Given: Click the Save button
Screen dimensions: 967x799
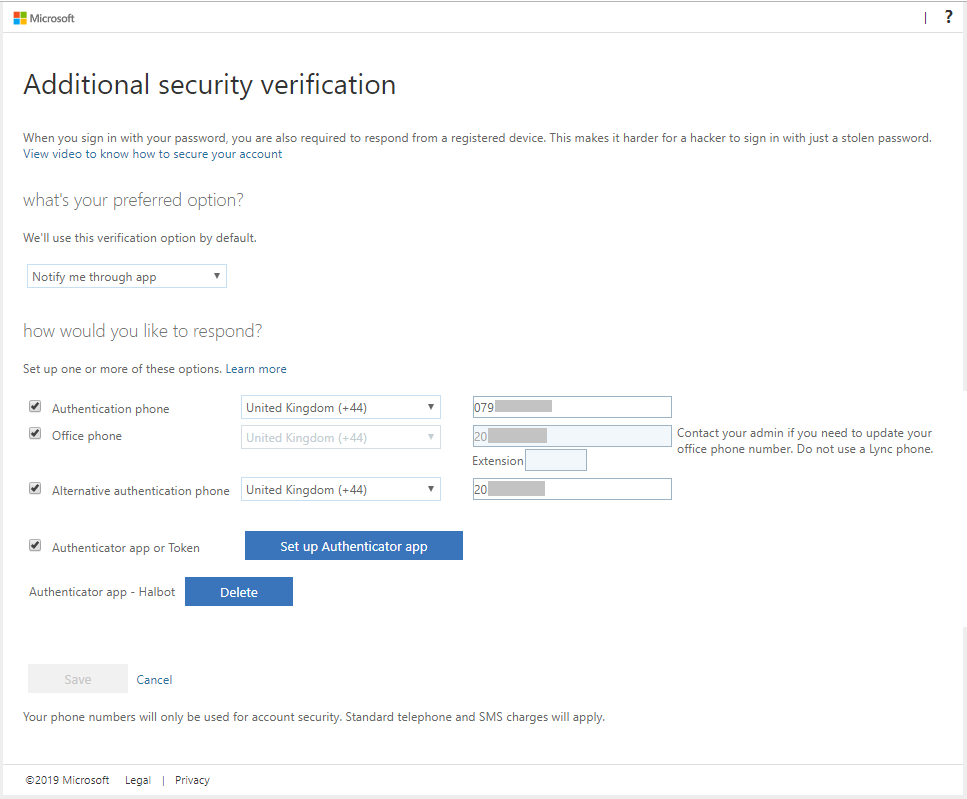Looking at the screenshot, I should (77, 678).
